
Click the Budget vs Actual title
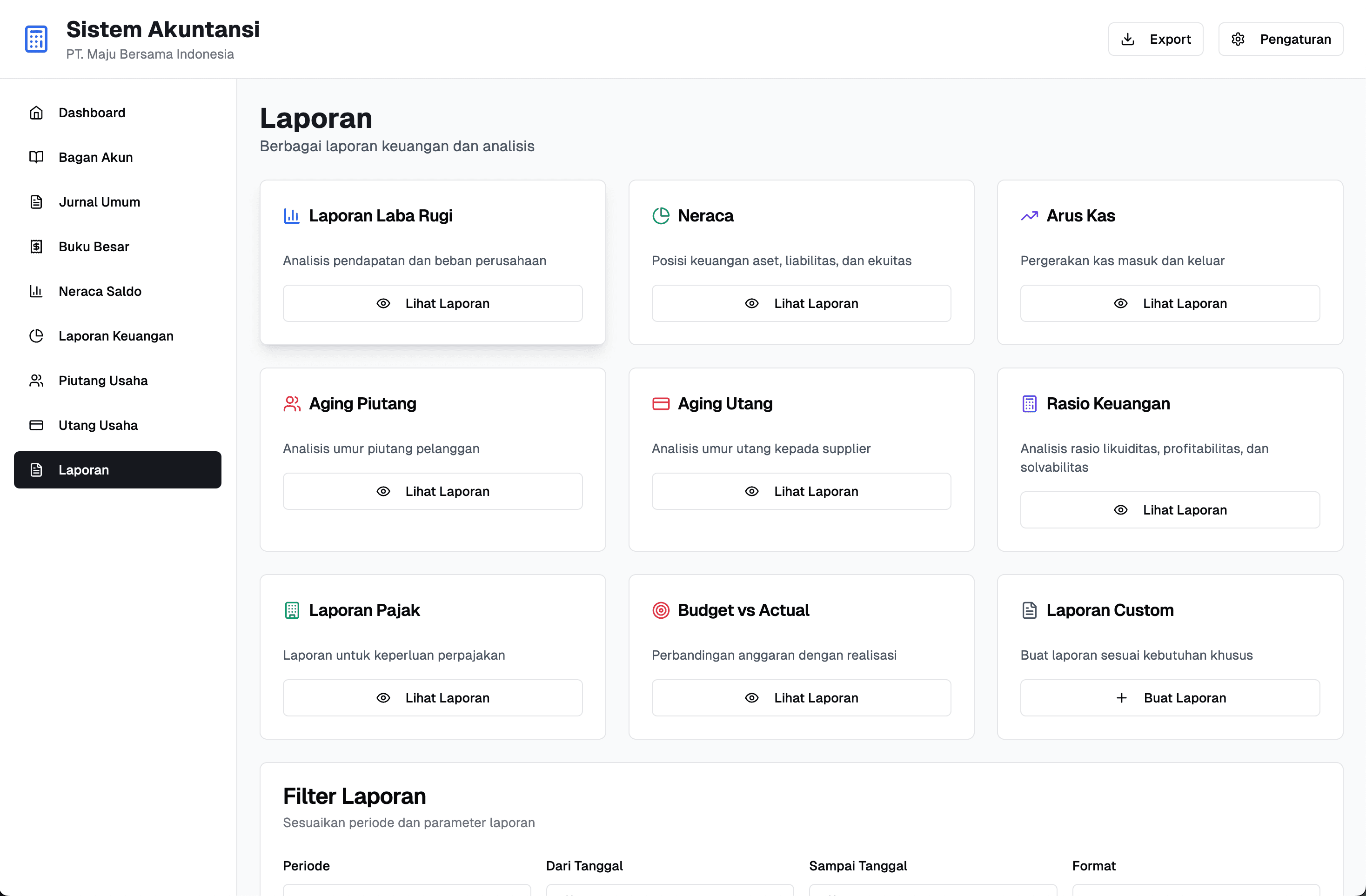click(x=743, y=610)
